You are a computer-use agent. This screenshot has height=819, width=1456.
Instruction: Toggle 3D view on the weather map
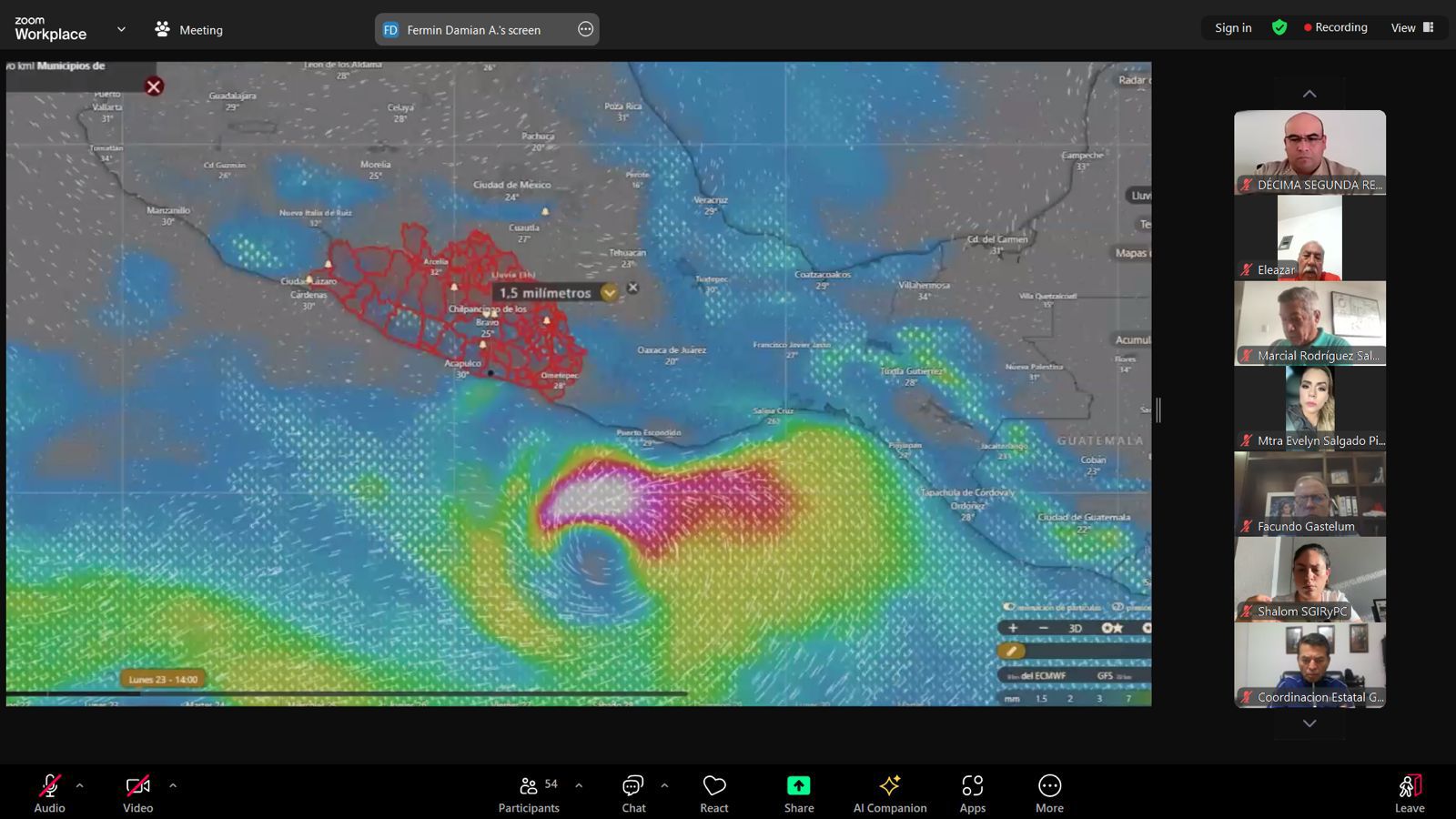click(1075, 628)
